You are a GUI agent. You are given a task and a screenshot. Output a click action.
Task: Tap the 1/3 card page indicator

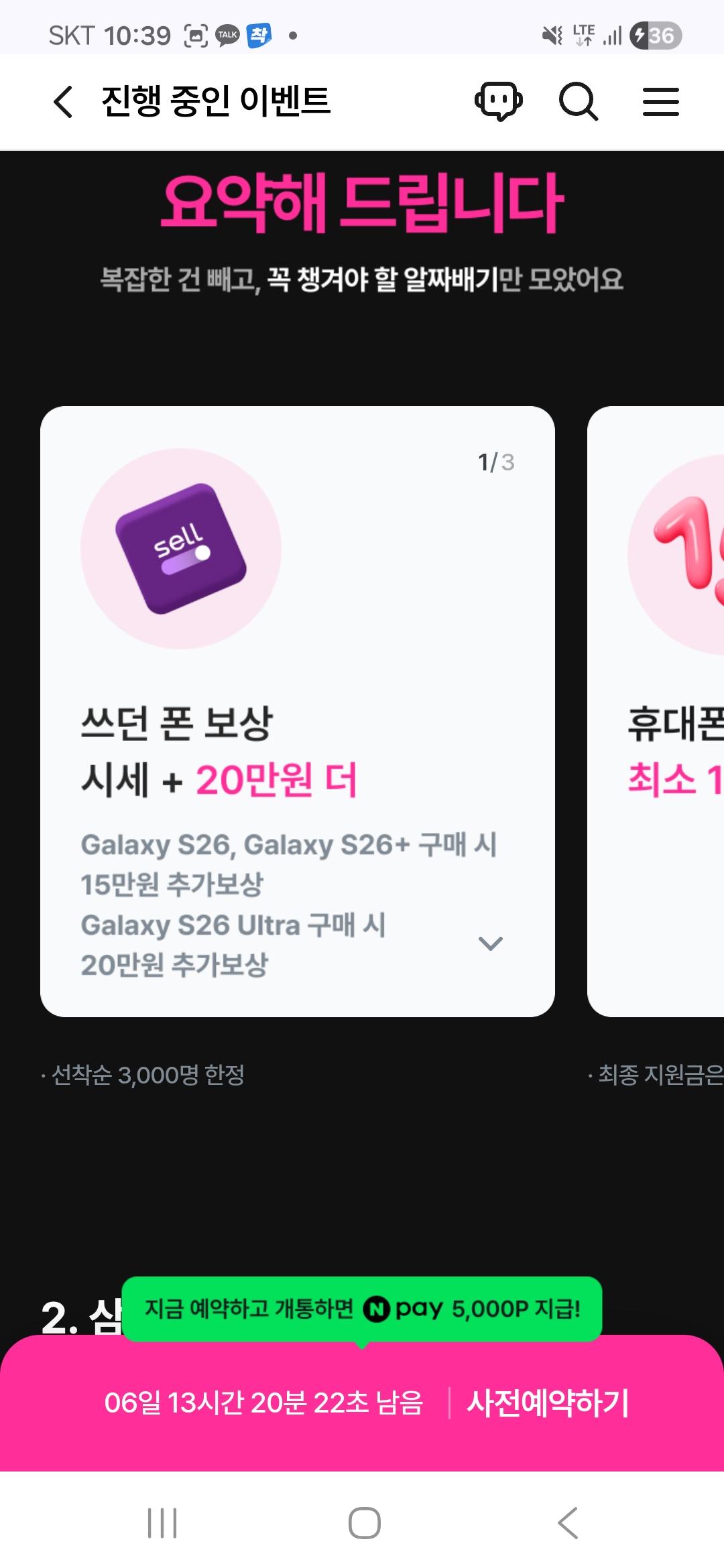[496, 462]
